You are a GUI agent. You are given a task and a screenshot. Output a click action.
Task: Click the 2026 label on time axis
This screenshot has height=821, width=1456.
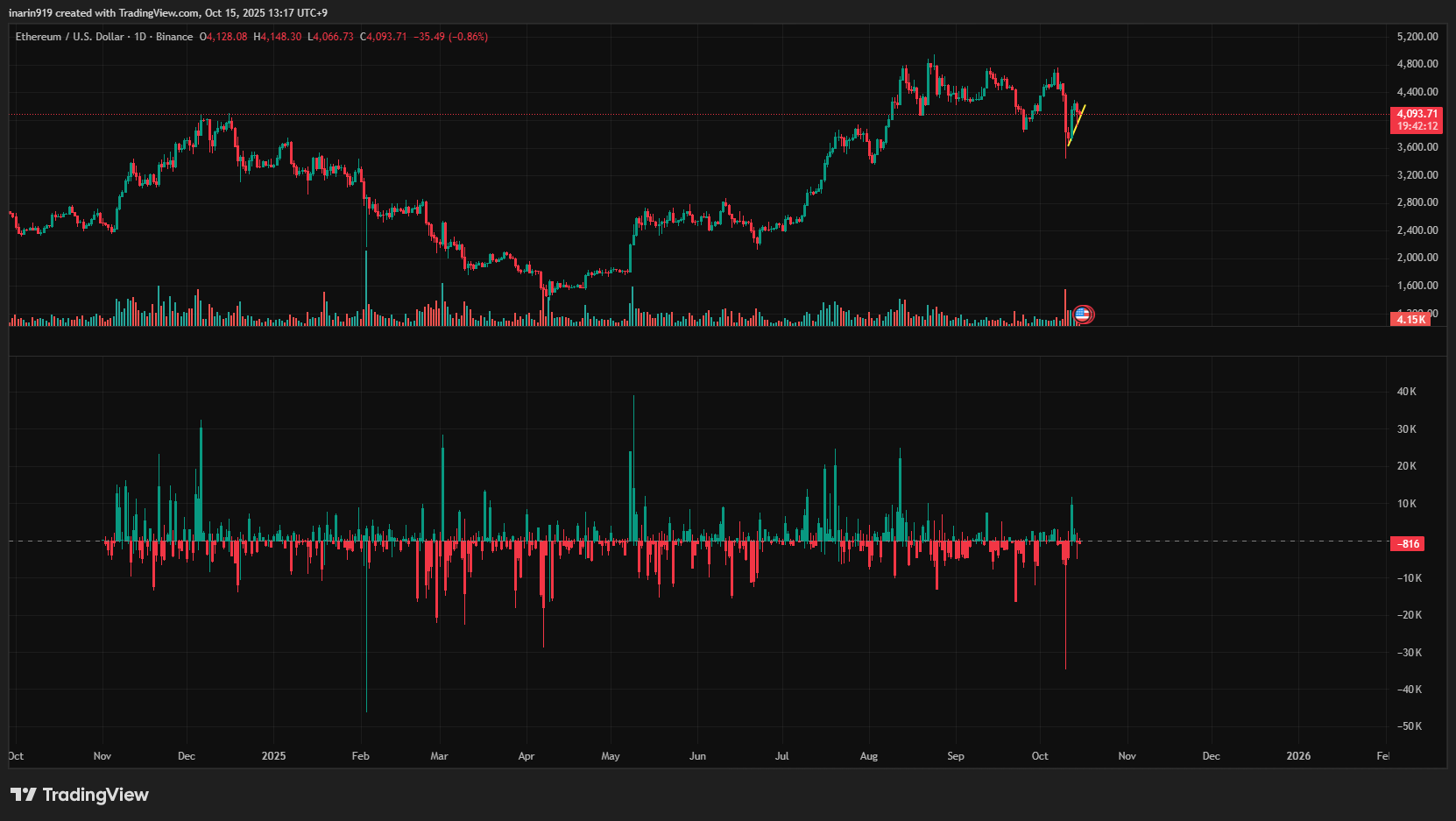(x=1297, y=756)
